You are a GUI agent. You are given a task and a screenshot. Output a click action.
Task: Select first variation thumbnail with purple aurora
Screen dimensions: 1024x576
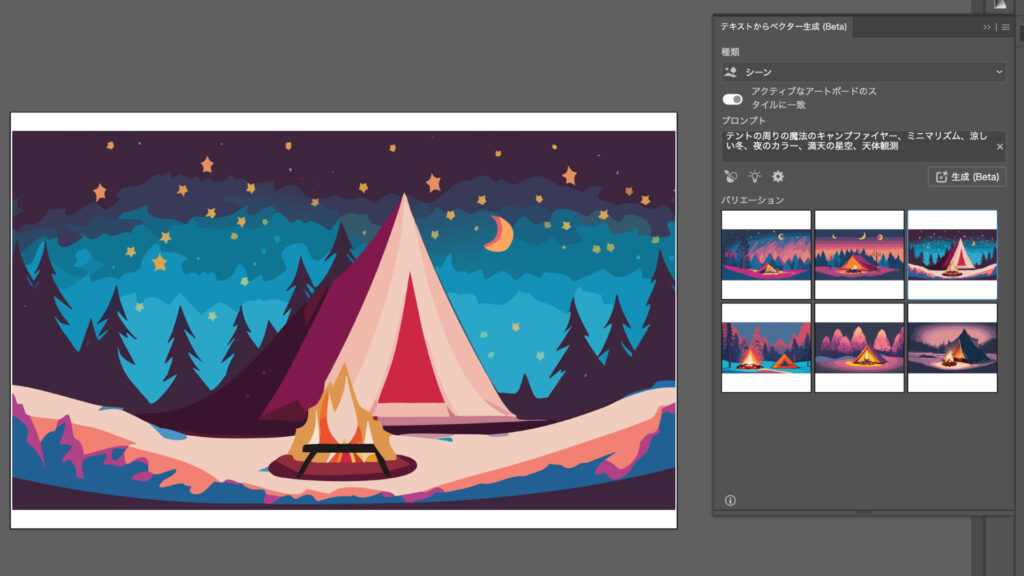[x=766, y=255]
